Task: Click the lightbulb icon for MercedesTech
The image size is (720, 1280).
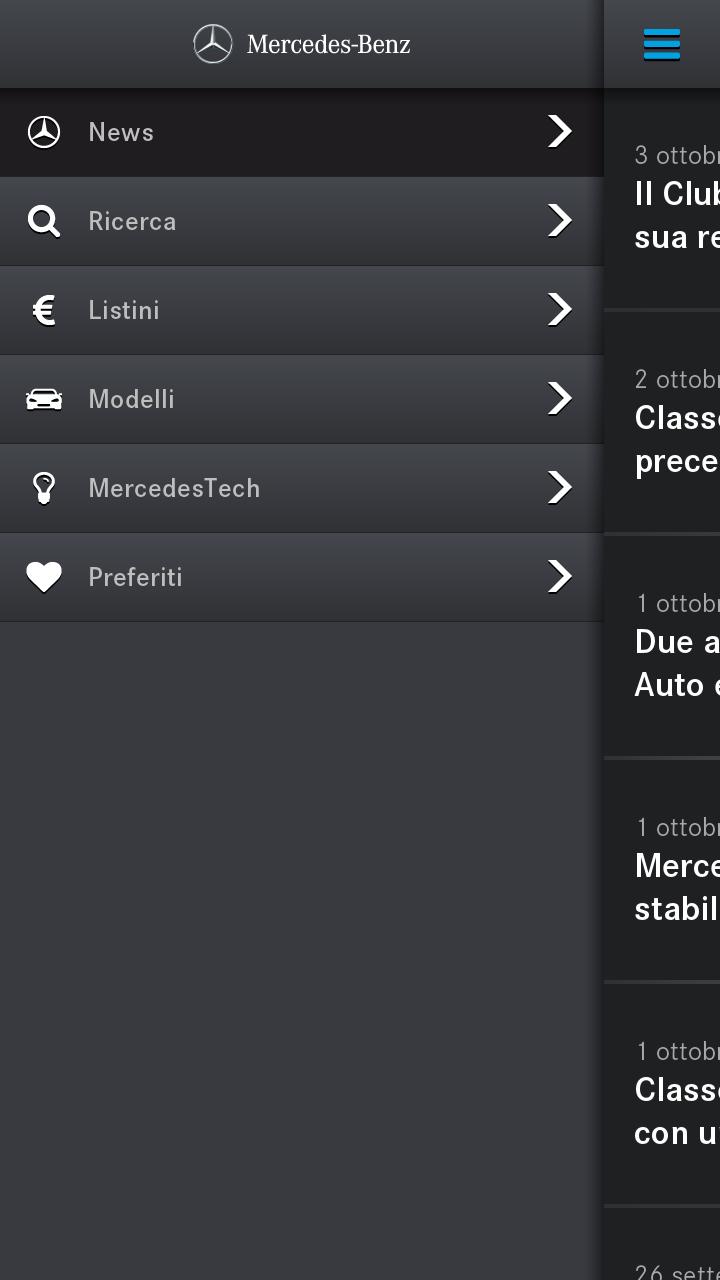Action: [44, 487]
